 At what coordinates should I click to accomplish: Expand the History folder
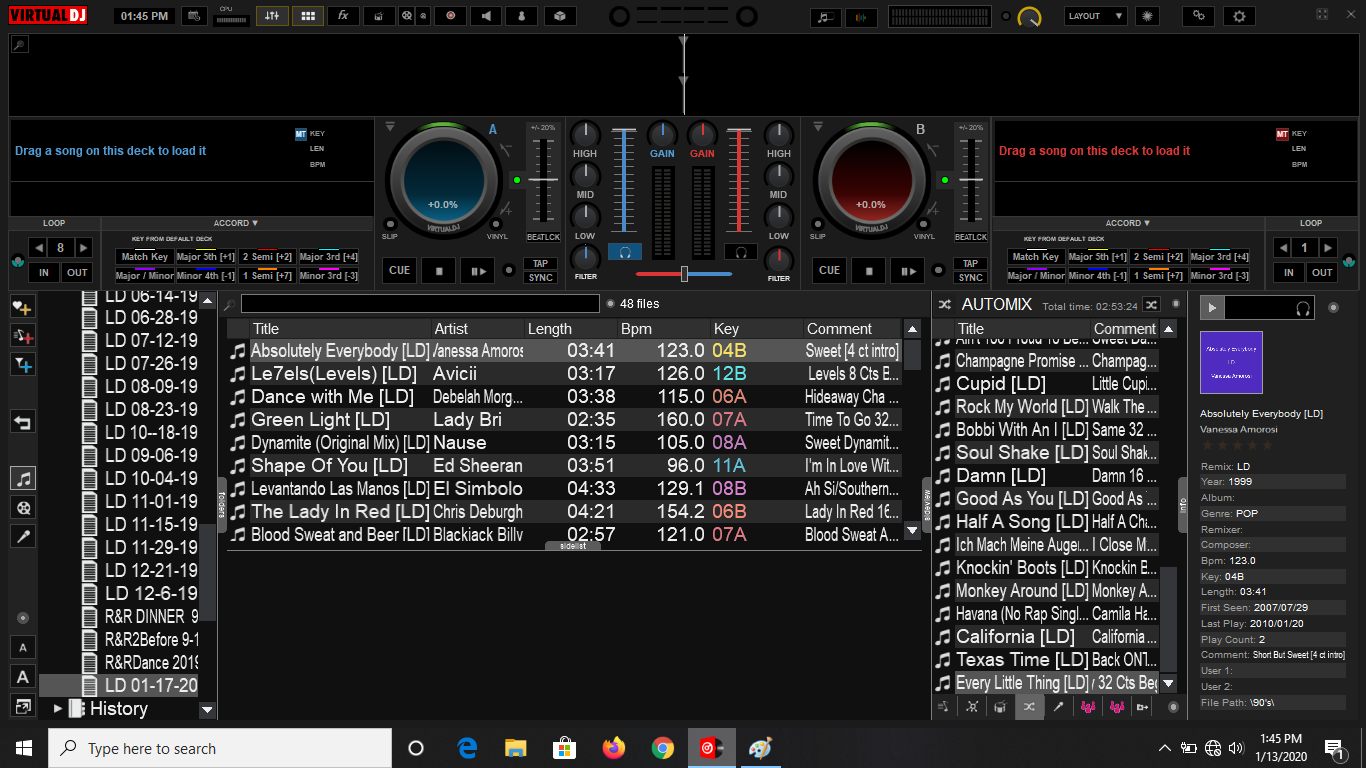pos(58,709)
